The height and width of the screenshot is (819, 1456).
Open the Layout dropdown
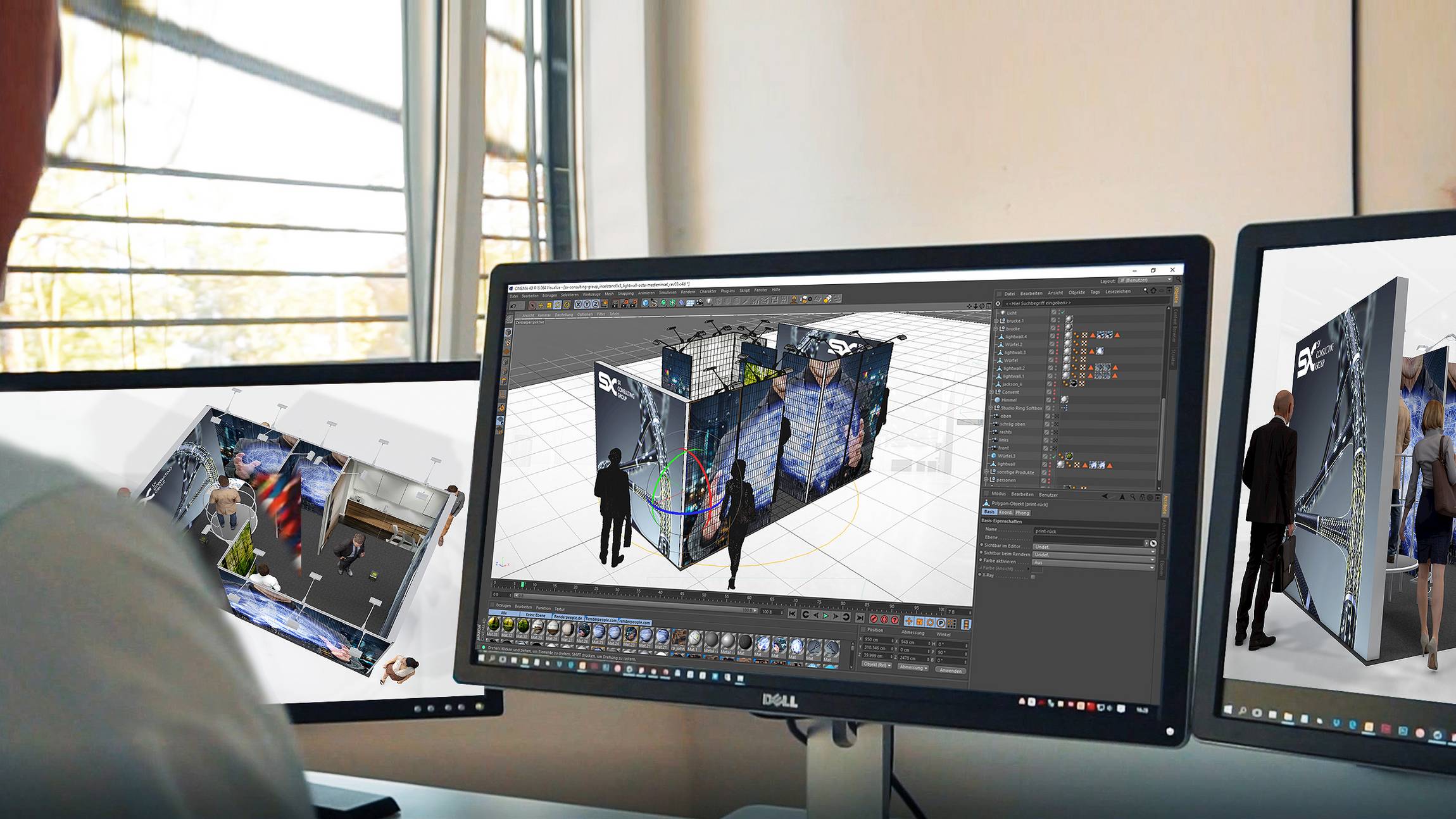[x=1145, y=280]
